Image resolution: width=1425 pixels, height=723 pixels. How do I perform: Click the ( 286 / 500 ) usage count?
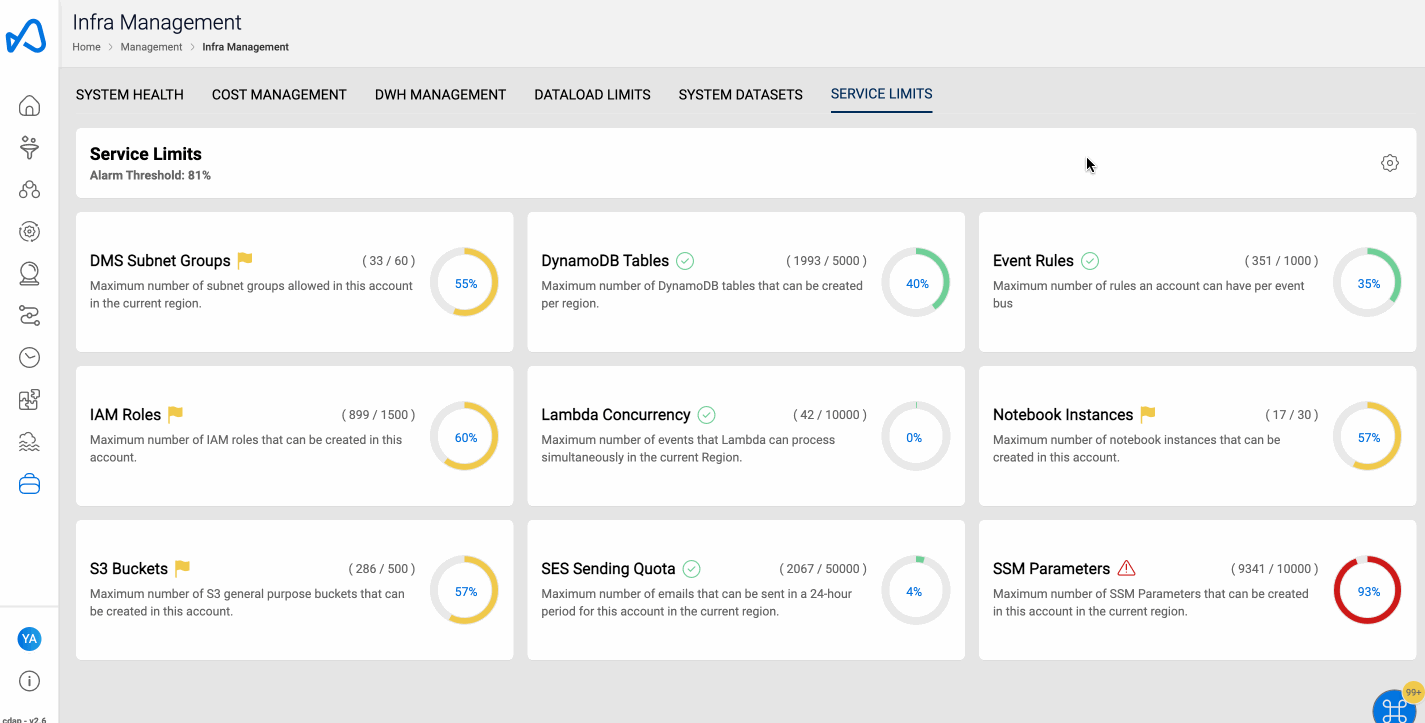point(382,569)
